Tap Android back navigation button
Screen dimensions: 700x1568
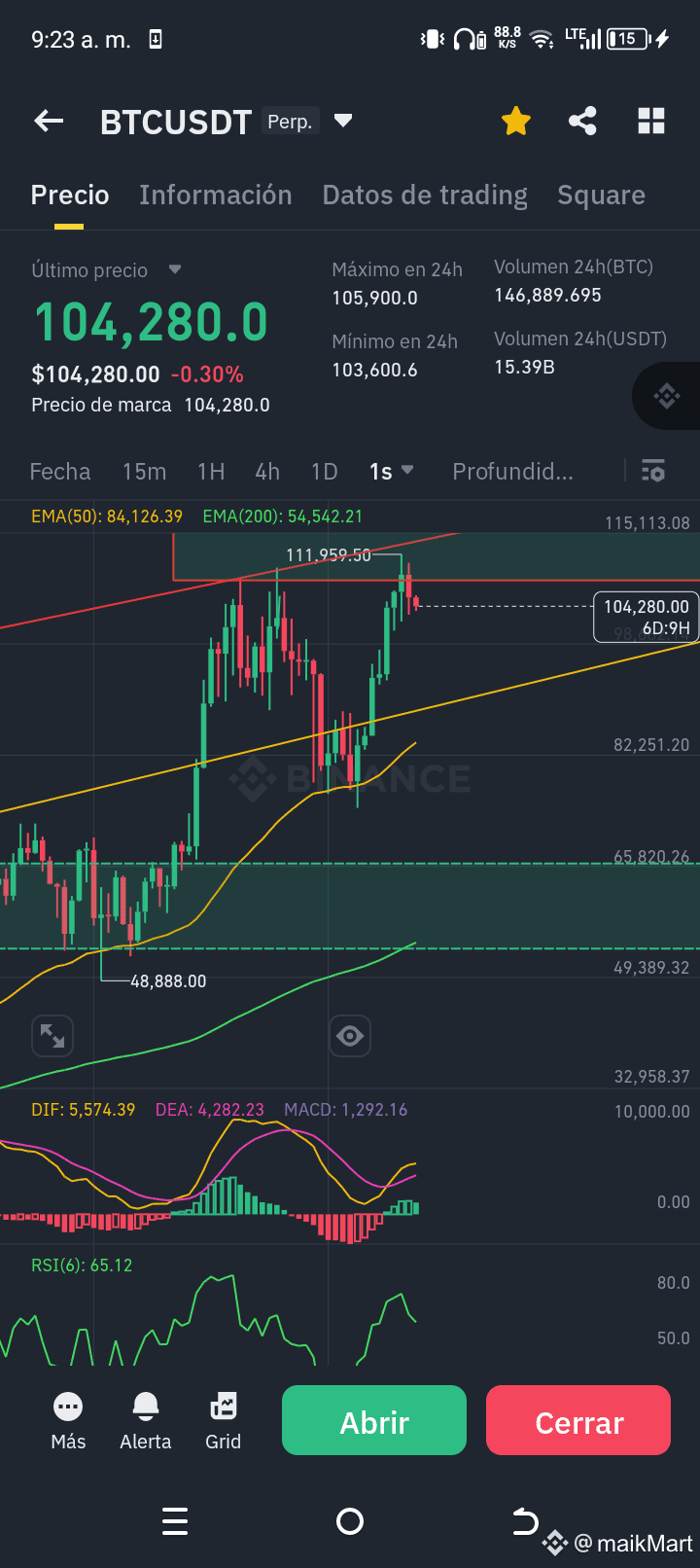[x=525, y=1520]
